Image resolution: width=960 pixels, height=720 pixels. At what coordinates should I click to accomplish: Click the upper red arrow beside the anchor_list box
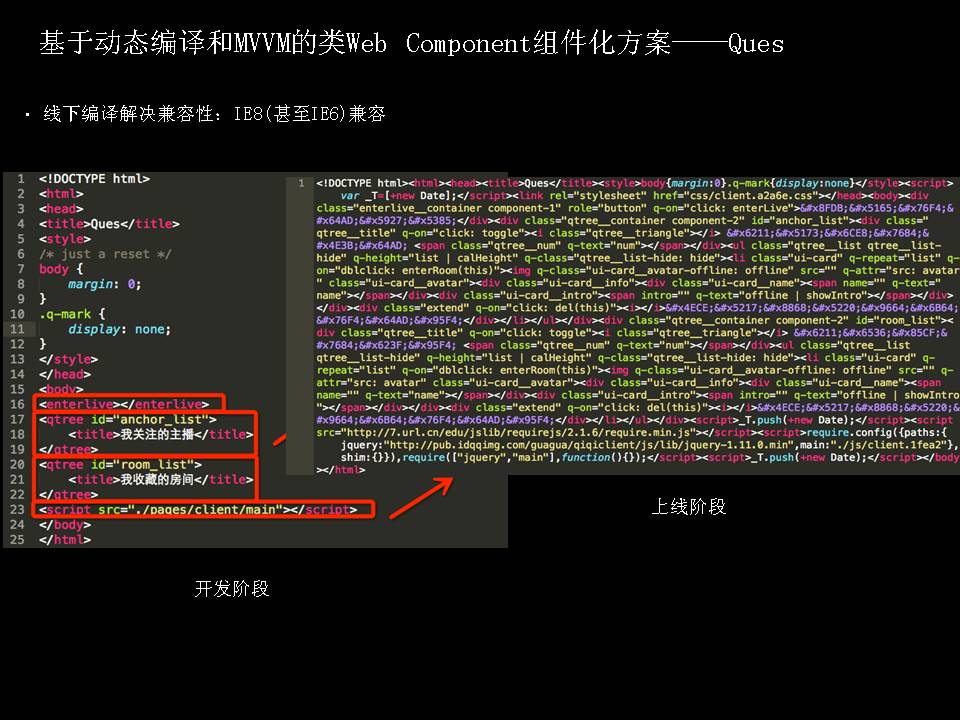[x=277, y=436]
